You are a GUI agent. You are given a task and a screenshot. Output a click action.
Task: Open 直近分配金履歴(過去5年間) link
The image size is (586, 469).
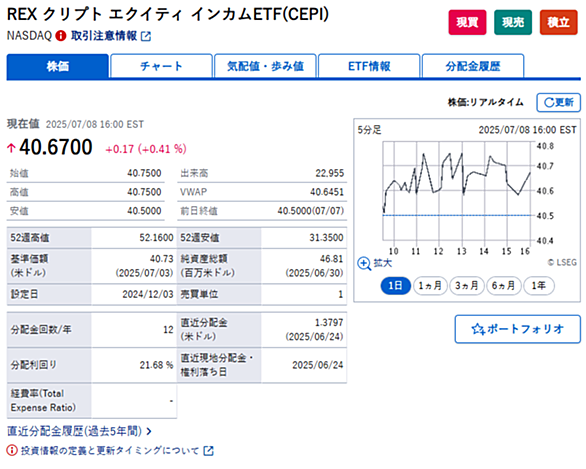(x=74, y=431)
